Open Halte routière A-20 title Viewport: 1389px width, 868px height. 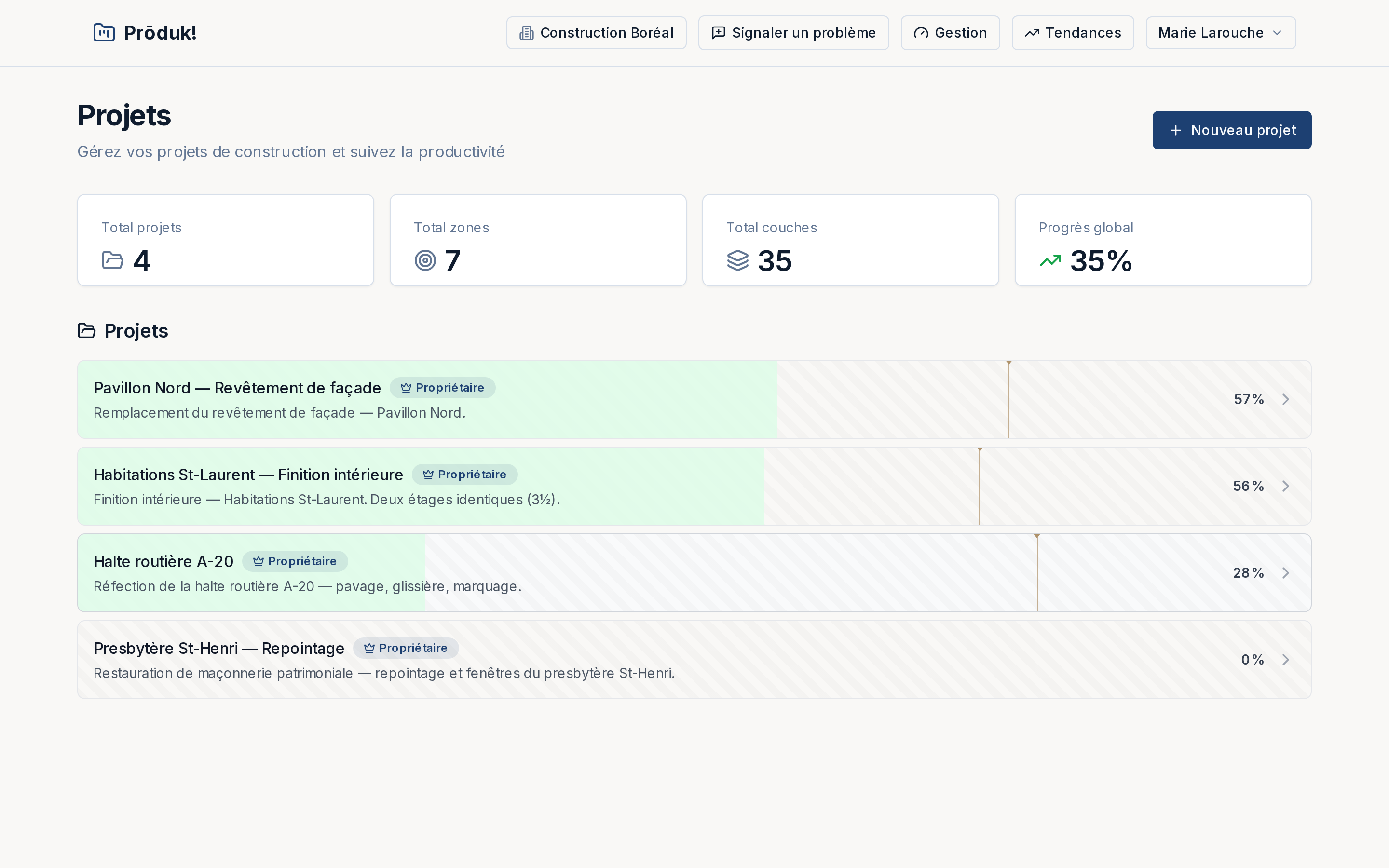coord(163,561)
